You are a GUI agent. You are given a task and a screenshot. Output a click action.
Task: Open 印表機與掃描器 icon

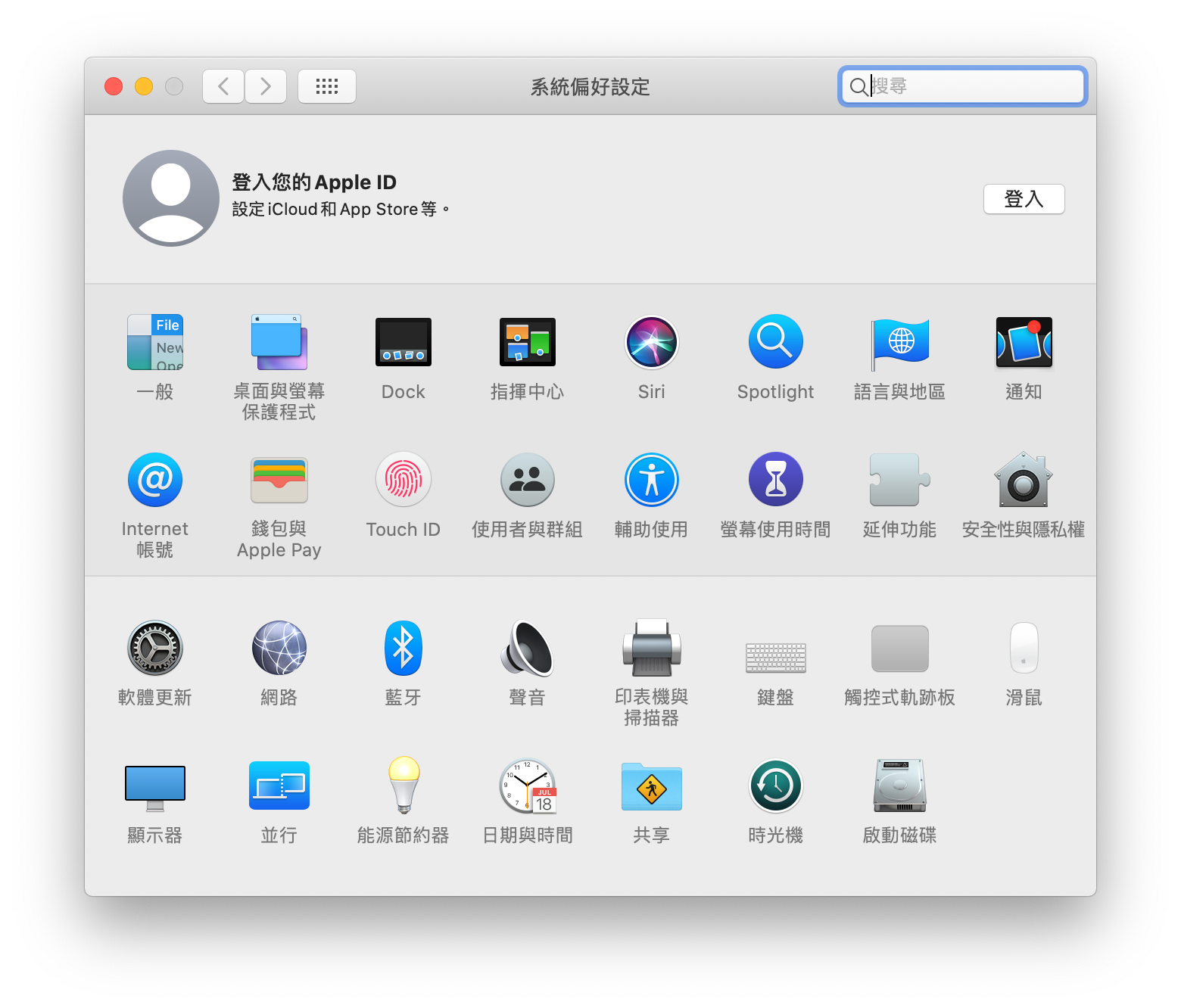tap(652, 649)
